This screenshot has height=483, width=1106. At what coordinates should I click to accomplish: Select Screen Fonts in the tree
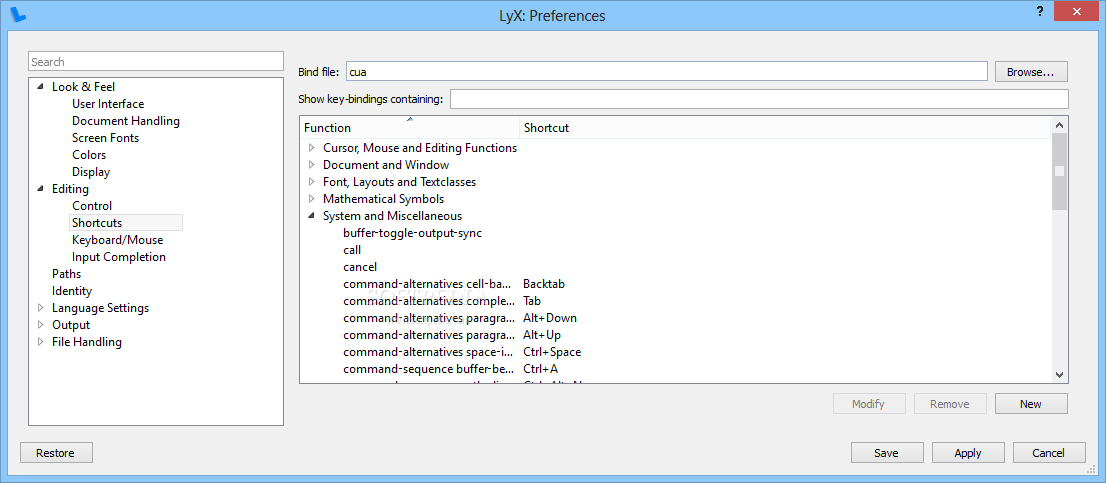[x=105, y=137]
